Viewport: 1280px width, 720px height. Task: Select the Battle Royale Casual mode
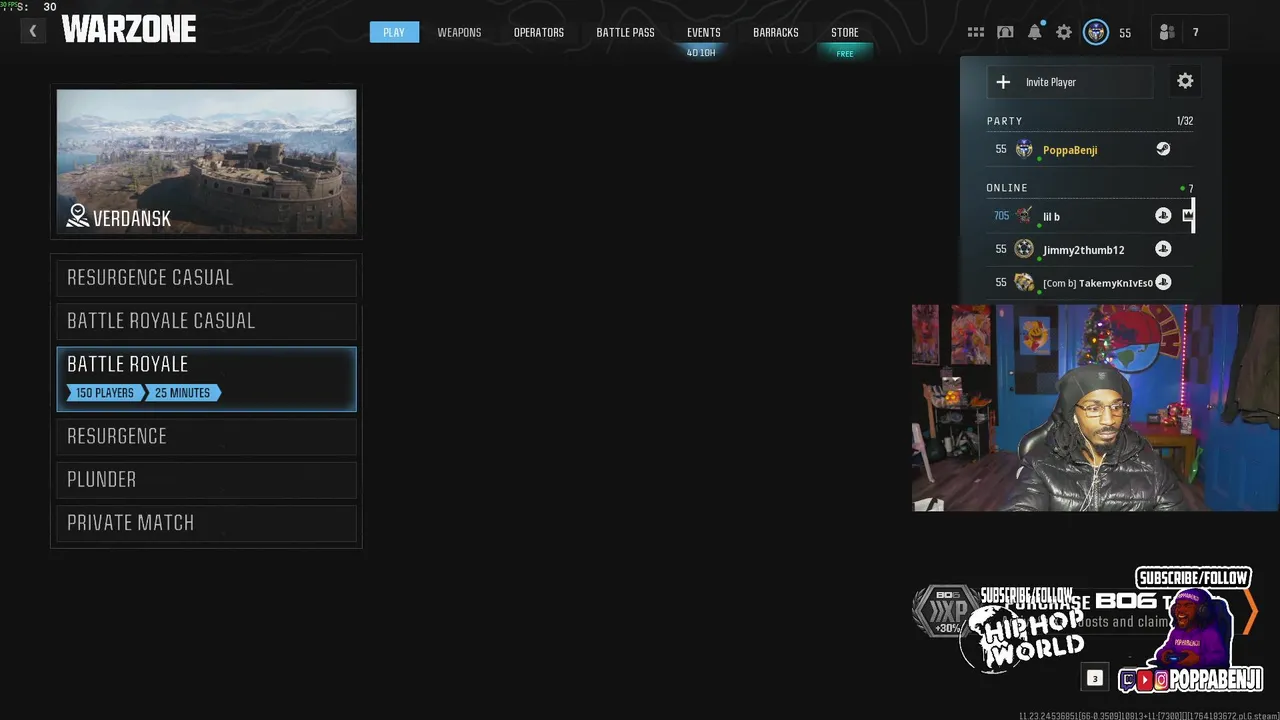206,321
